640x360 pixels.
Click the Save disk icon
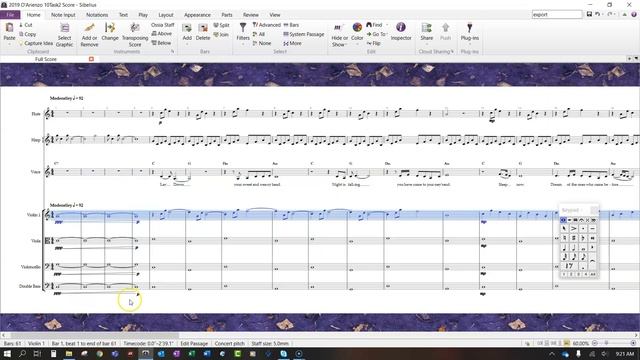pos(589,14)
